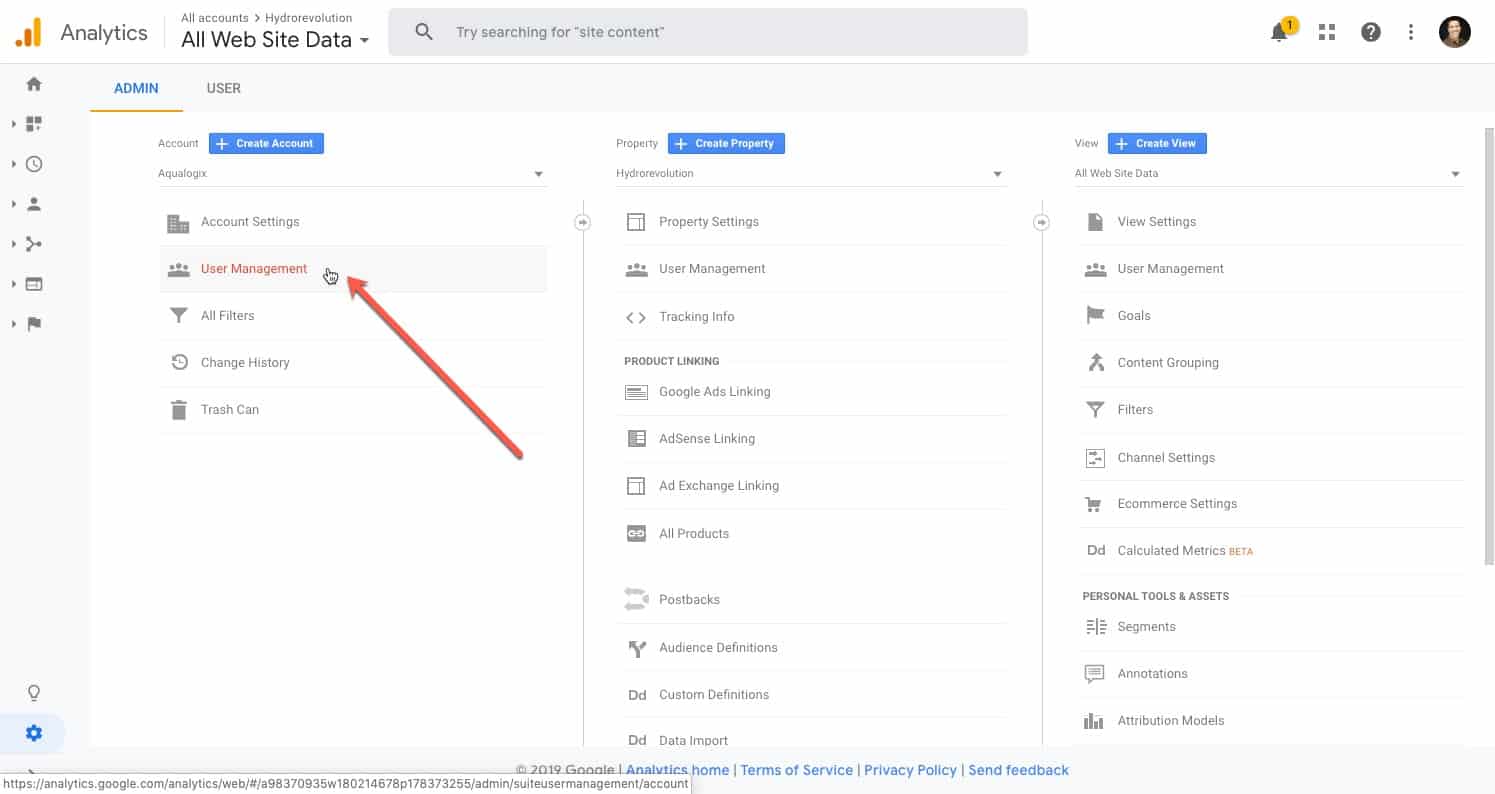Click the Create Account button

266,143
